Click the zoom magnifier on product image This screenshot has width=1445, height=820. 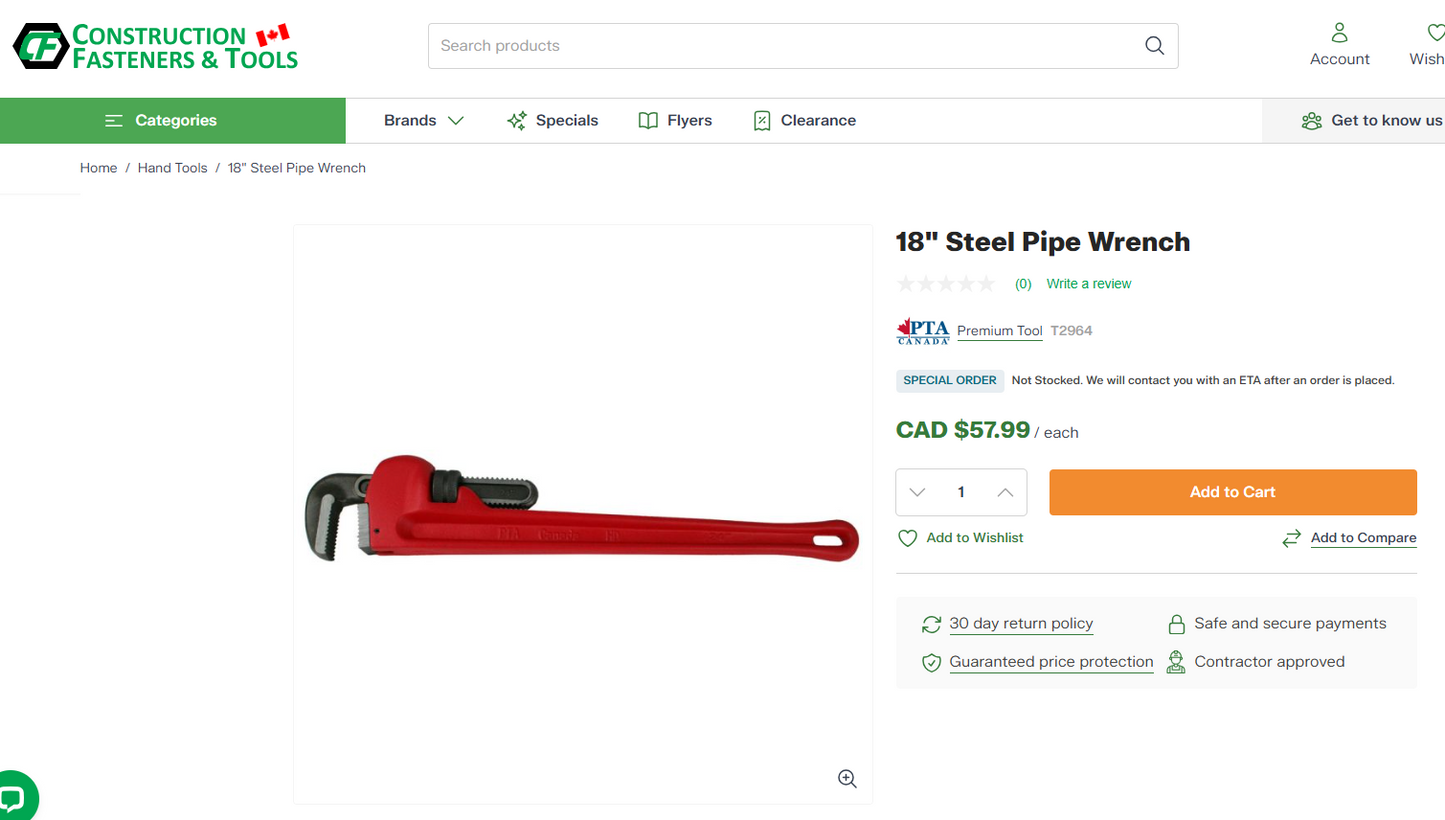click(847, 779)
